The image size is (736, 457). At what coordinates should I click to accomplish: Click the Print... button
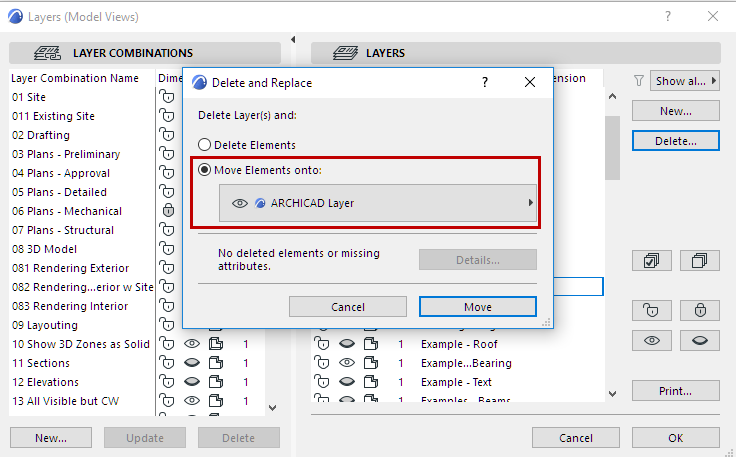pos(675,391)
